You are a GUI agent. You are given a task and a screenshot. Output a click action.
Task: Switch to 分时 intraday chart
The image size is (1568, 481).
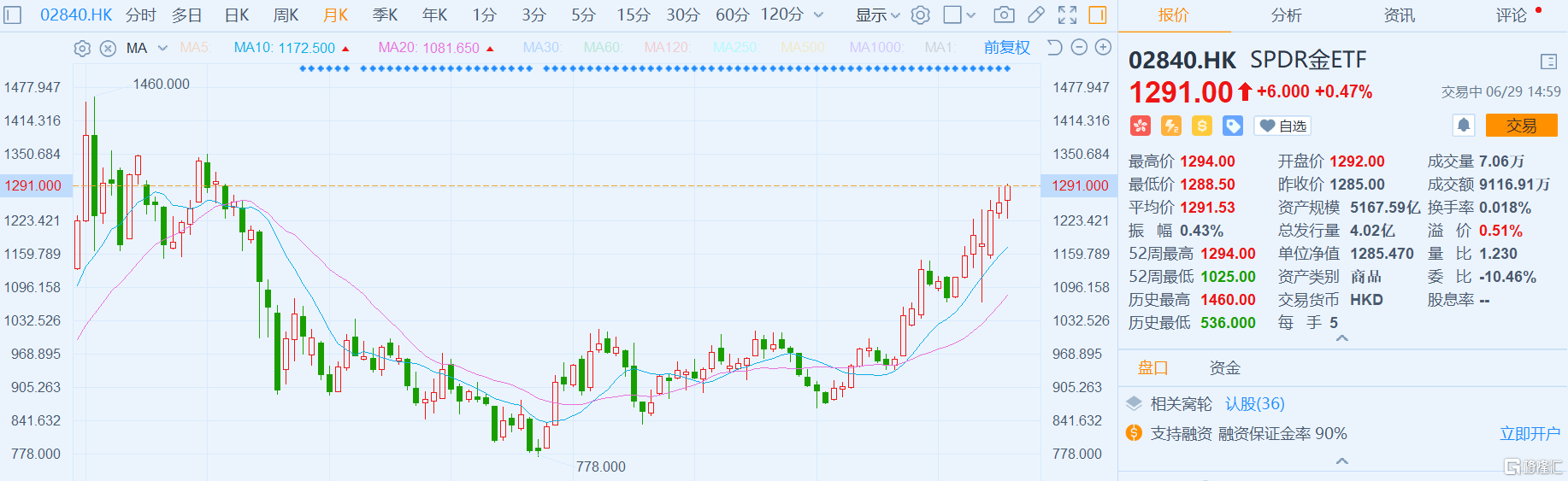tap(141, 15)
